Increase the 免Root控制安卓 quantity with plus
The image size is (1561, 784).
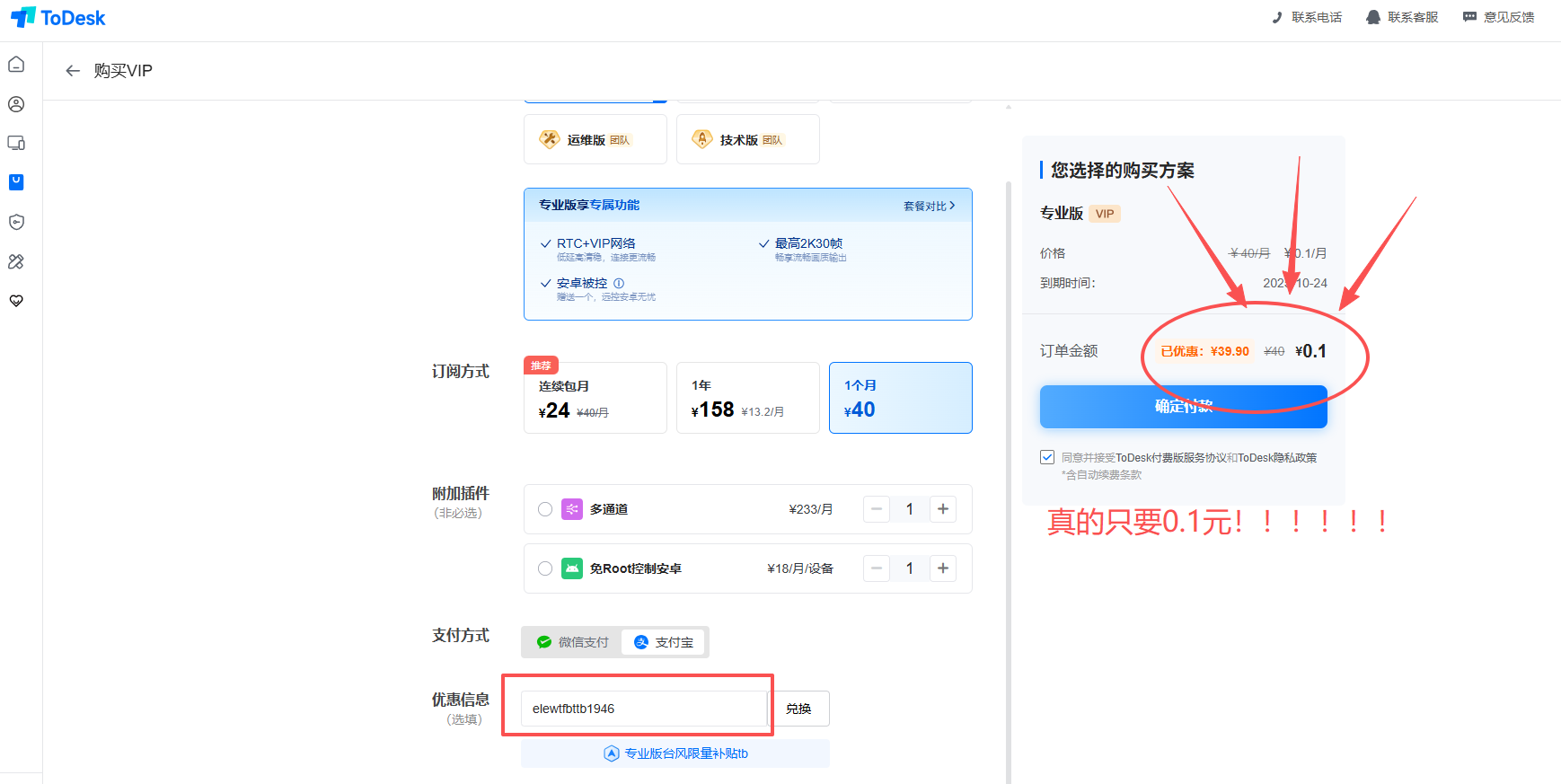tap(943, 568)
